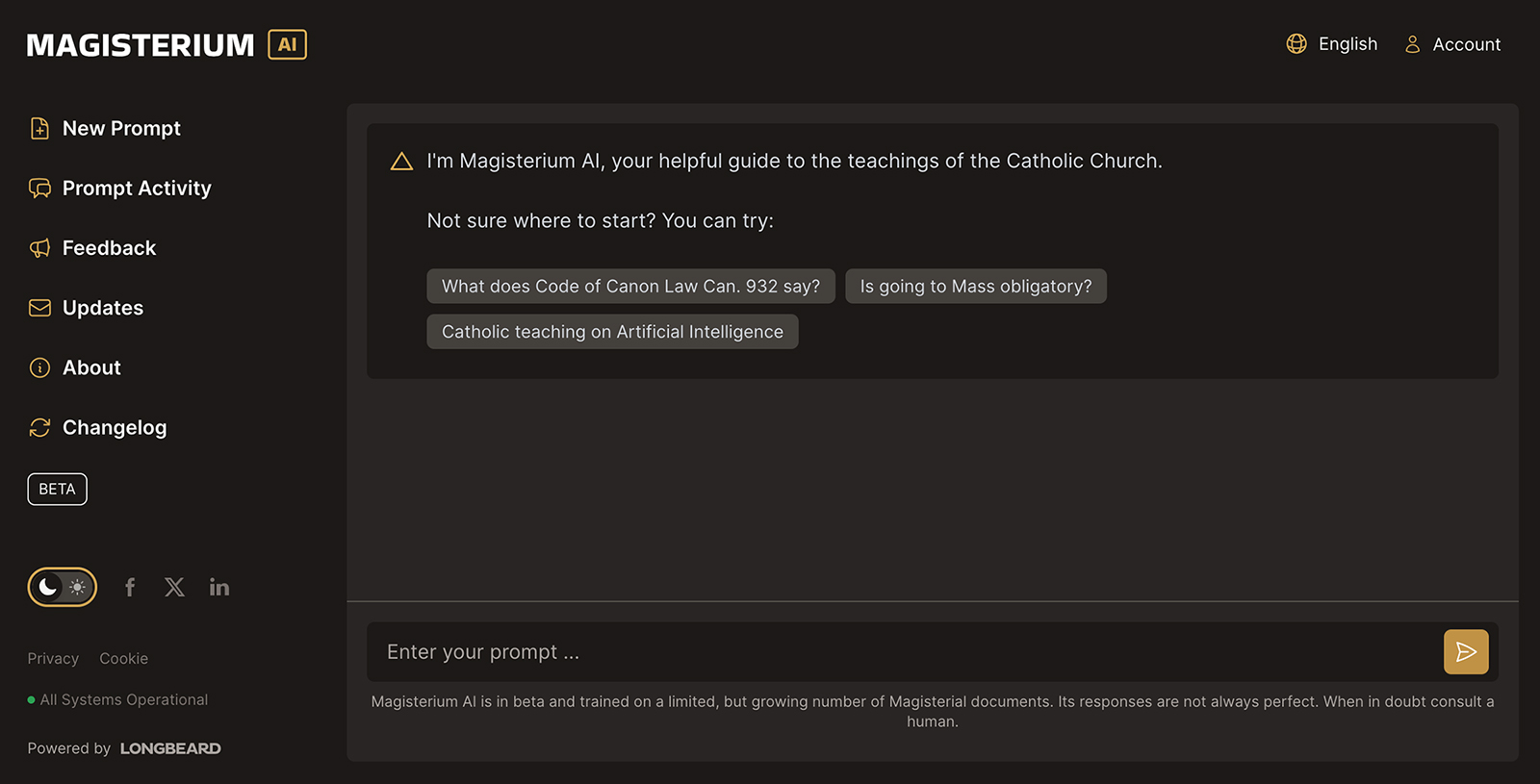Open New Prompt in sidebar
Viewport: 1540px width, 784px height.
[x=105, y=128]
